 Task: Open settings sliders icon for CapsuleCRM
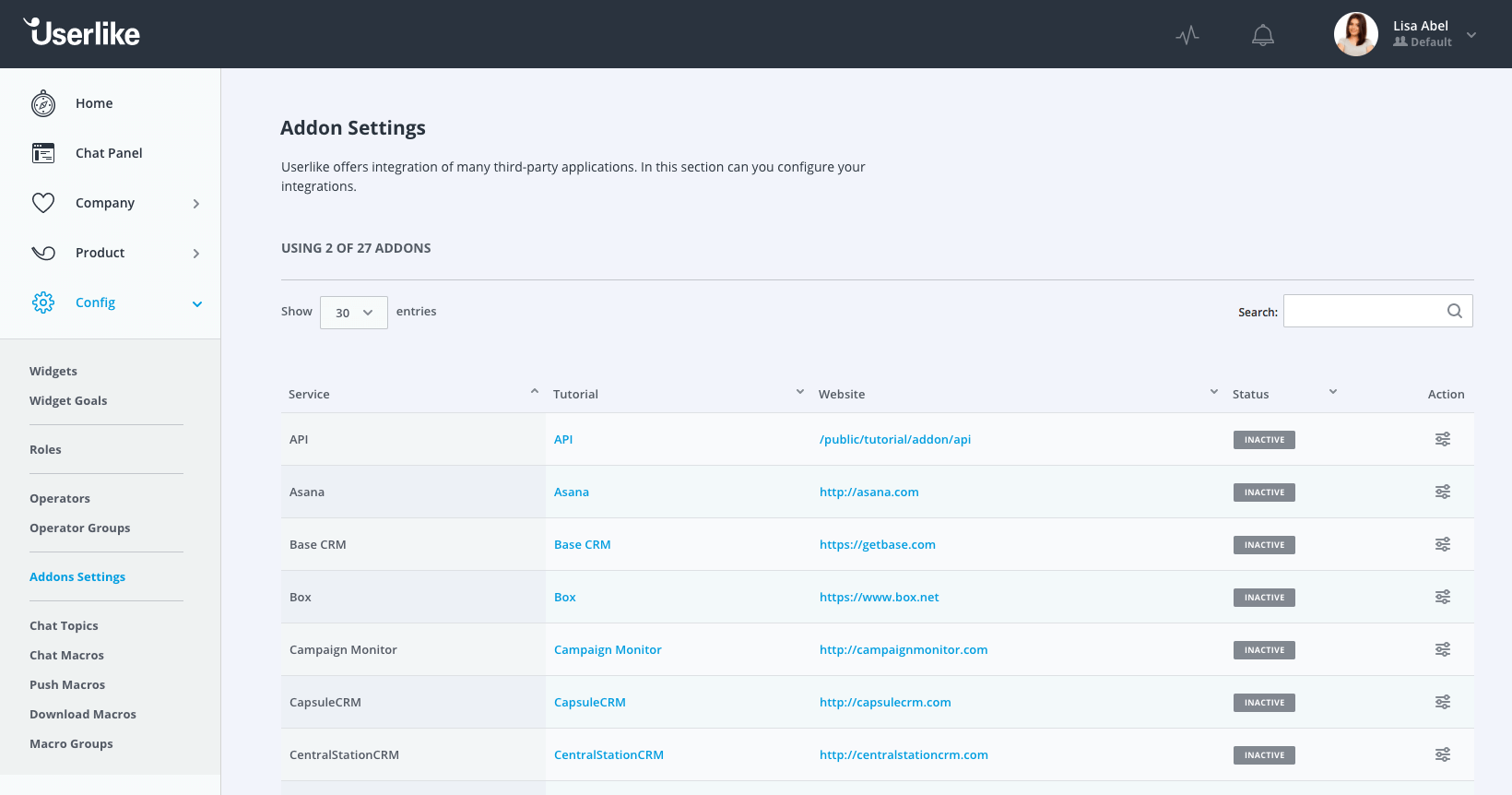point(1443,702)
